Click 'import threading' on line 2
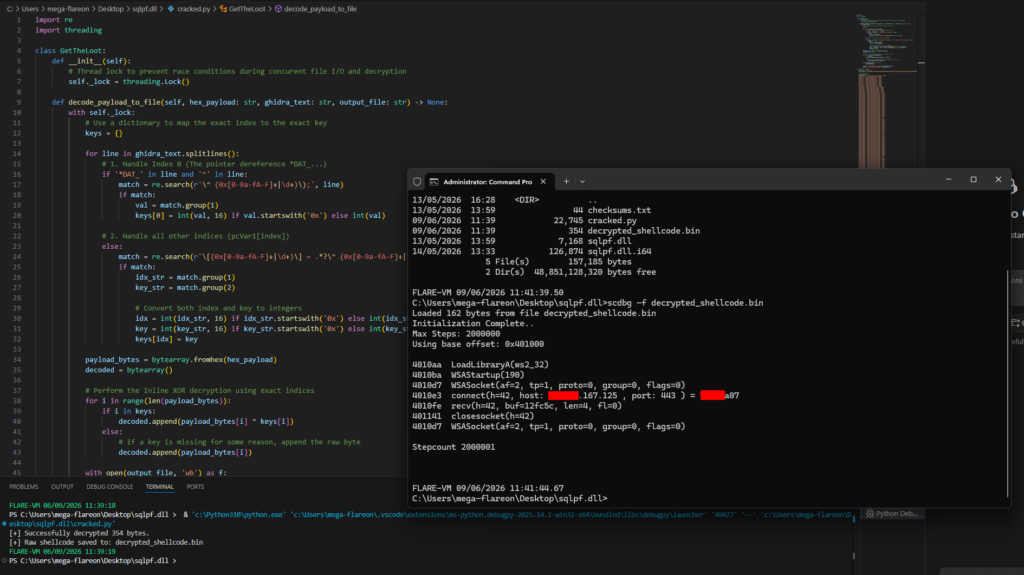 pos(69,30)
